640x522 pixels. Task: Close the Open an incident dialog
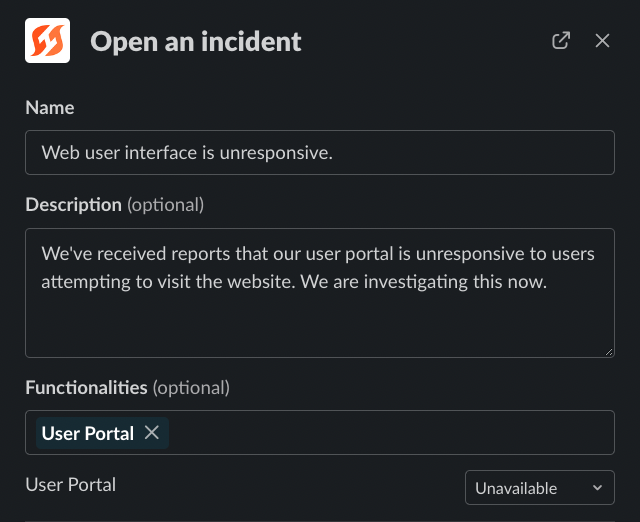(x=602, y=41)
